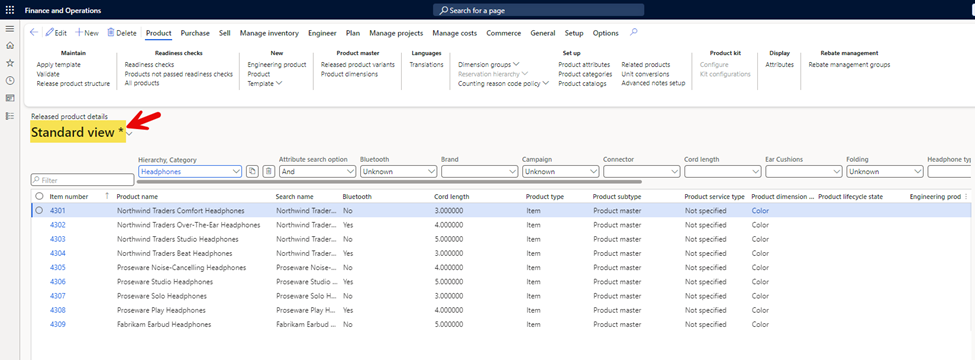This screenshot has width=975, height=360.
Task: Go to Home in left sidebar
Action: pos(9,45)
